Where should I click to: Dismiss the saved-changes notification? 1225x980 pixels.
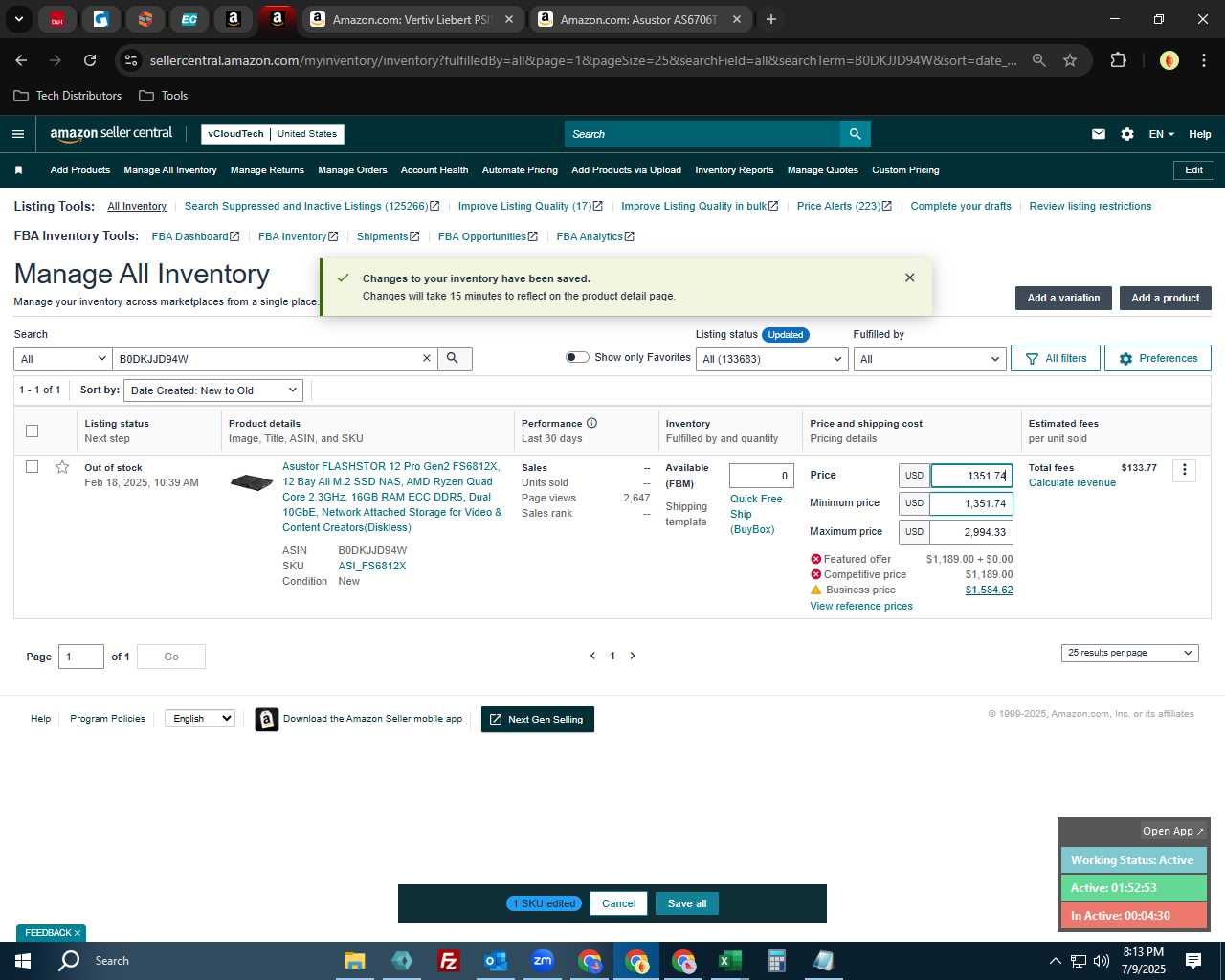click(910, 278)
